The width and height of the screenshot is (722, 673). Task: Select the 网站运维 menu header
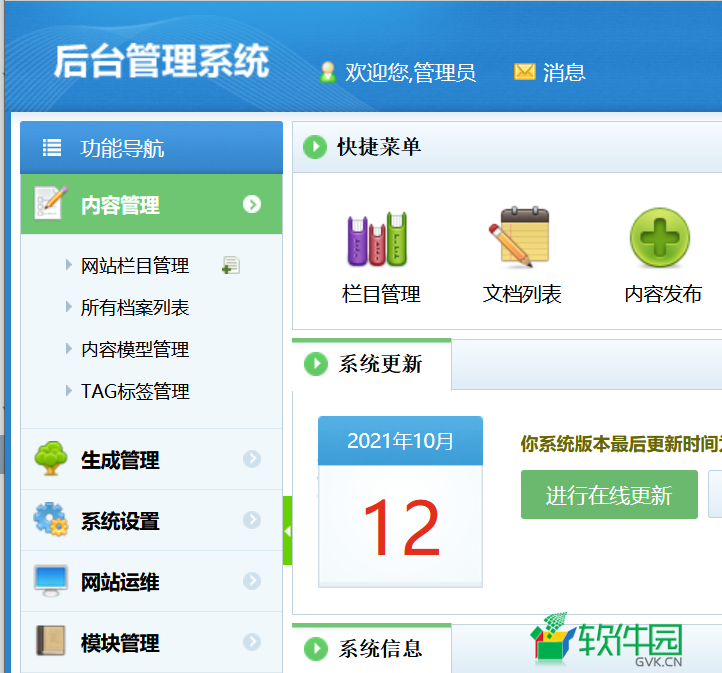coord(151,581)
